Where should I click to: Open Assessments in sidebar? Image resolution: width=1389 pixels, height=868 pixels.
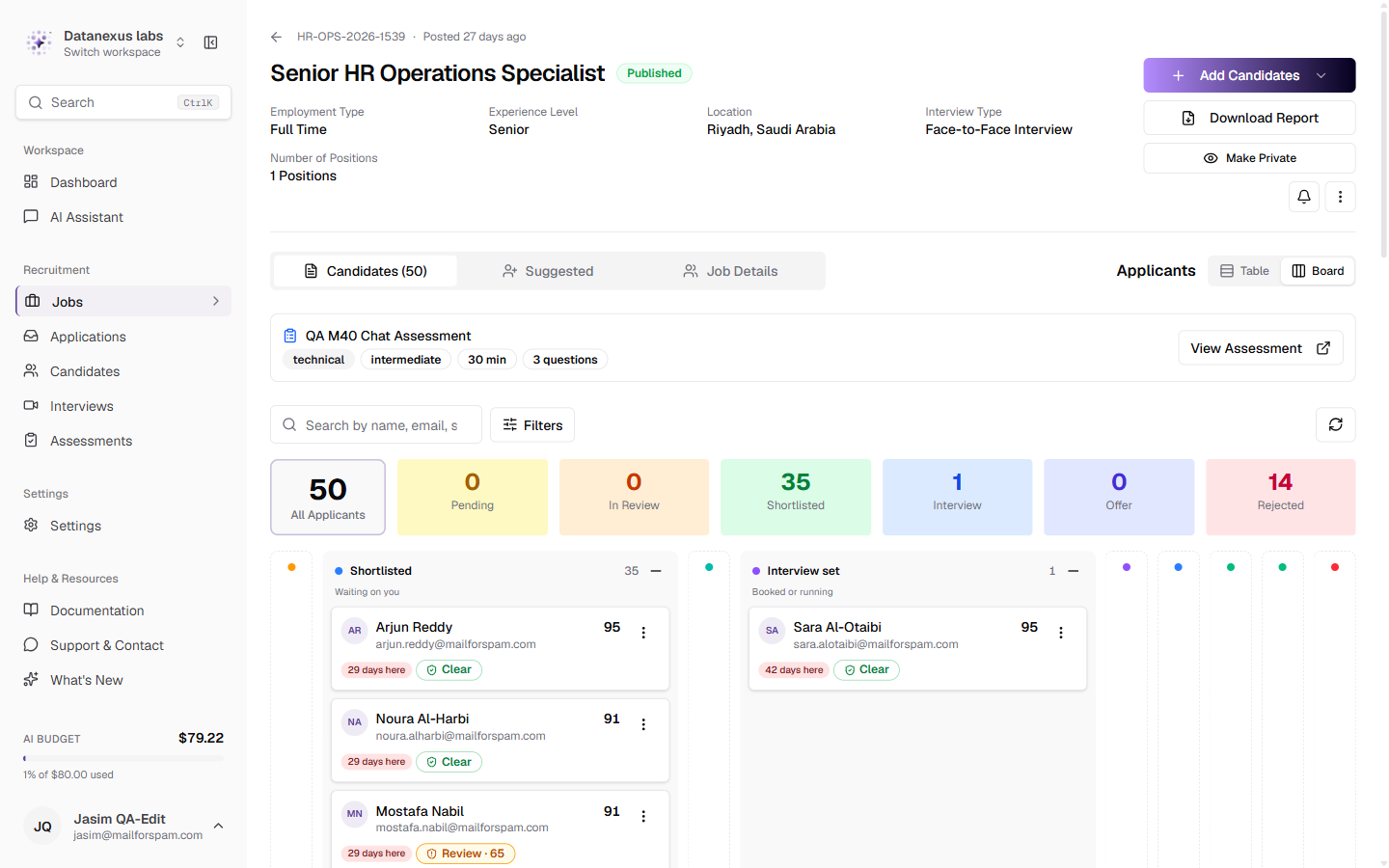(x=123, y=441)
